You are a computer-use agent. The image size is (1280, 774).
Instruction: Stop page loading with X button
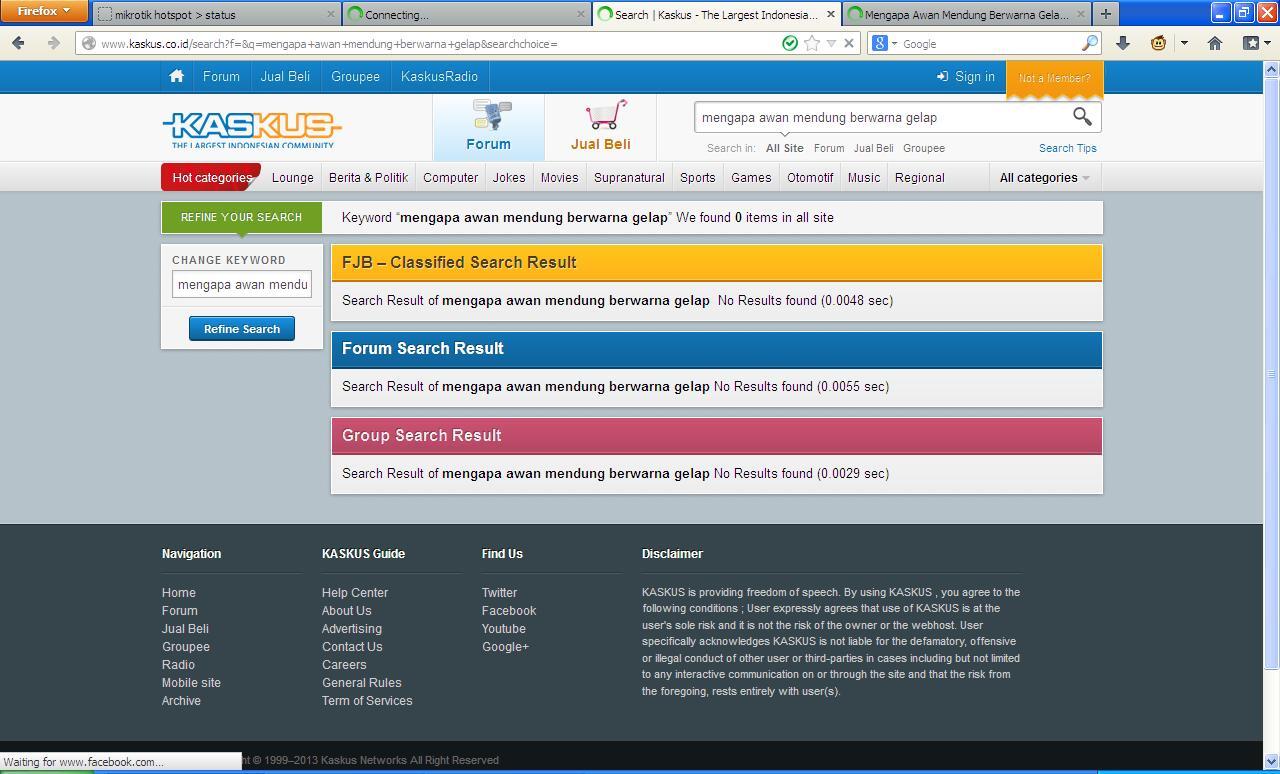click(x=849, y=43)
